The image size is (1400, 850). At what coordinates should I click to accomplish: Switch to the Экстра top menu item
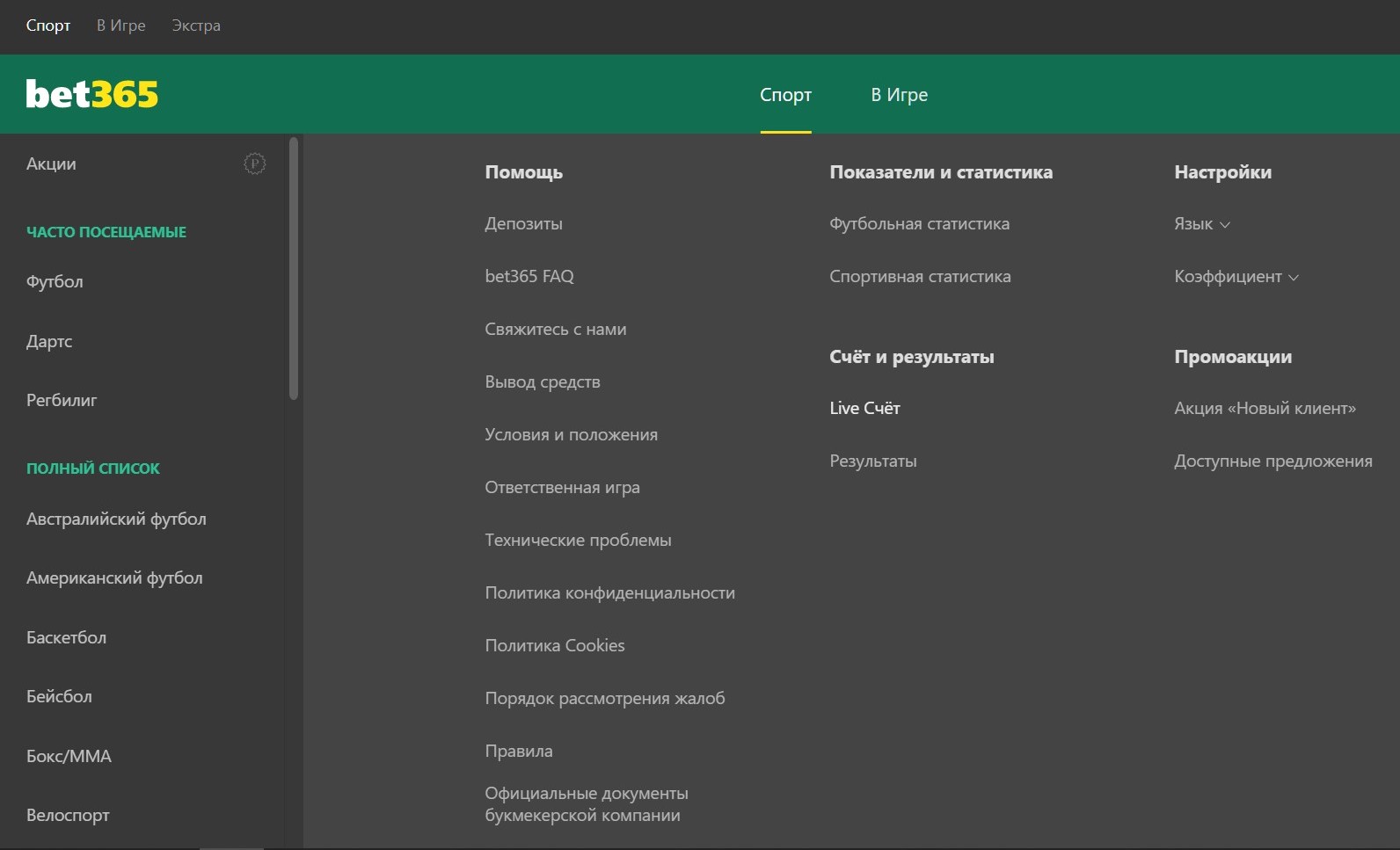click(x=196, y=25)
